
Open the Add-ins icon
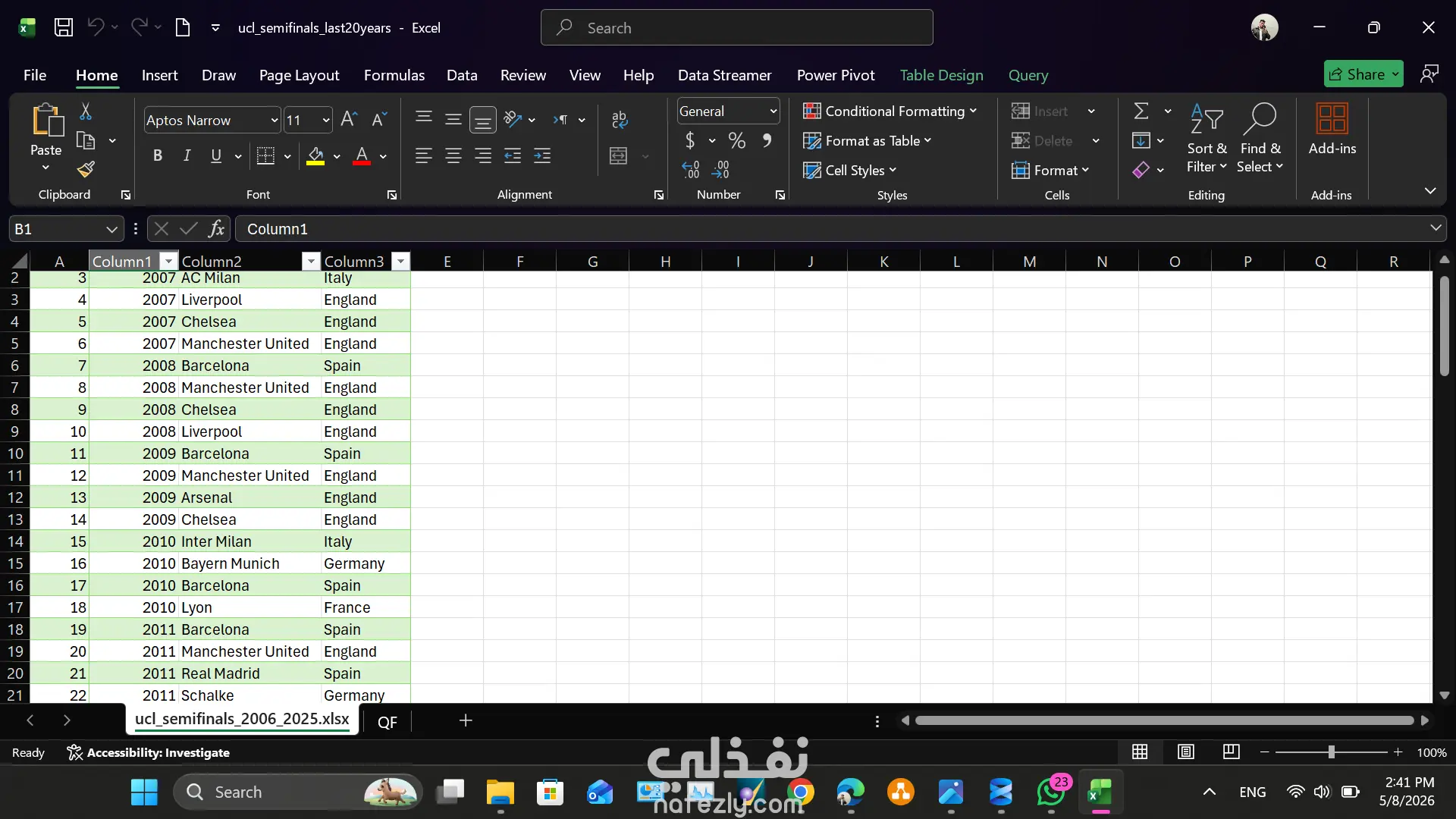click(1332, 120)
